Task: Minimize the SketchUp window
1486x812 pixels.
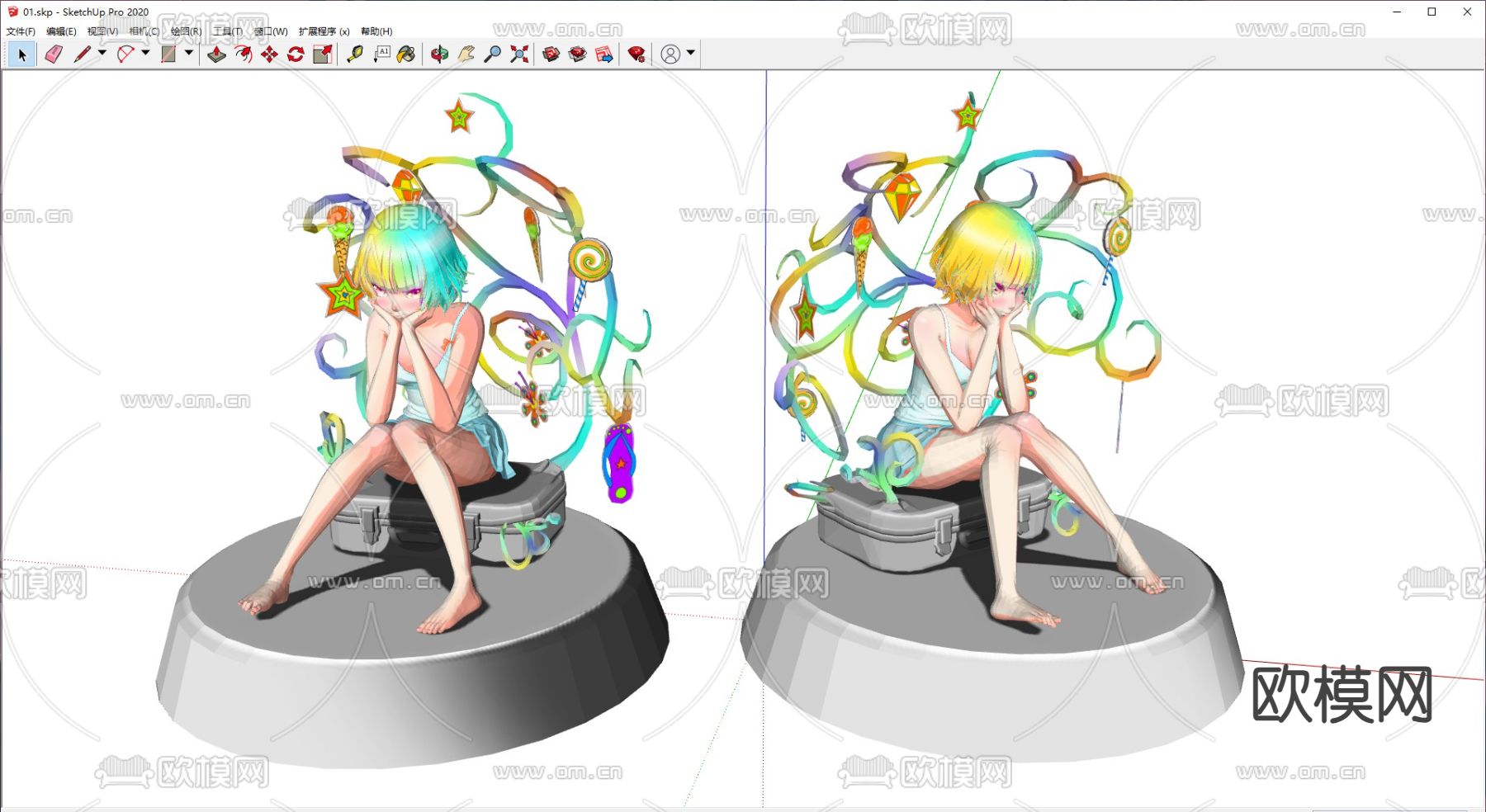Action: [1397, 12]
